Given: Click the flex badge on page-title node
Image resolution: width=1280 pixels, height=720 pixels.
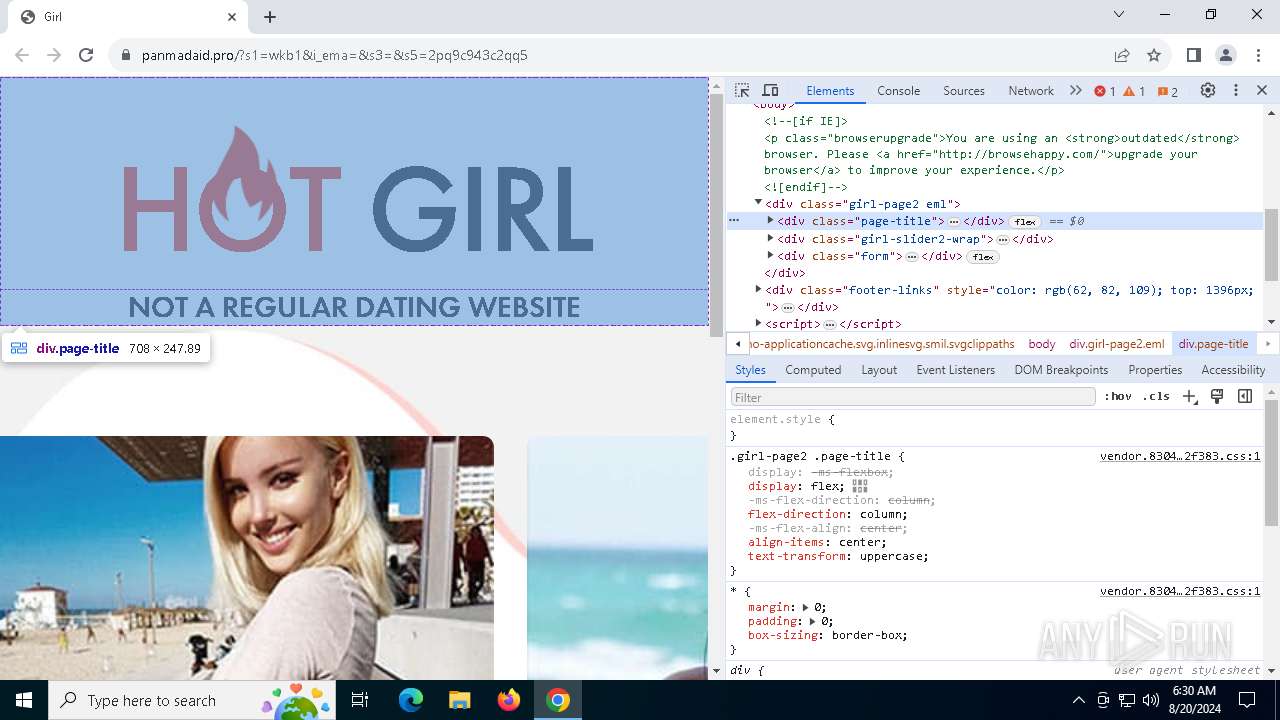Looking at the screenshot, I should click(x=1024, y=222).
